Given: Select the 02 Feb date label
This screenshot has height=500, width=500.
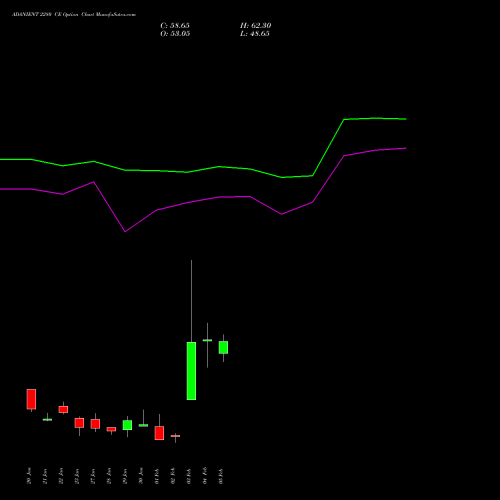Looking at the screenshot, I should click(x=173, y=476).
